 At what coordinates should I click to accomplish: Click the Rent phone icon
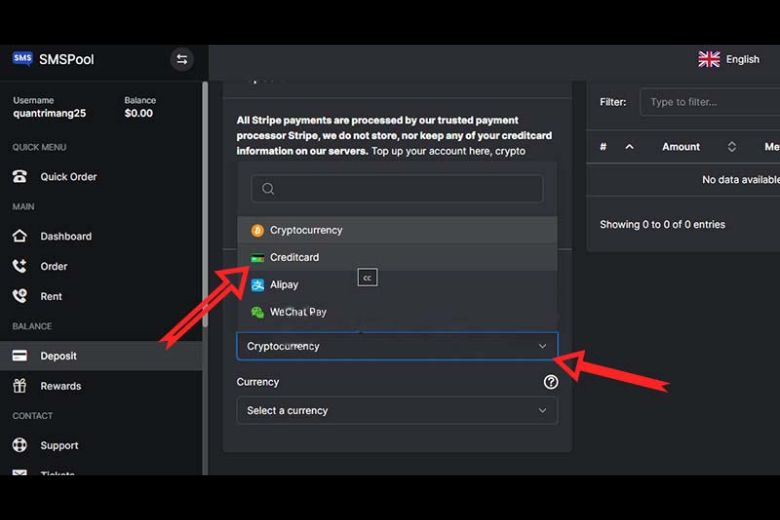coord(20,297)
